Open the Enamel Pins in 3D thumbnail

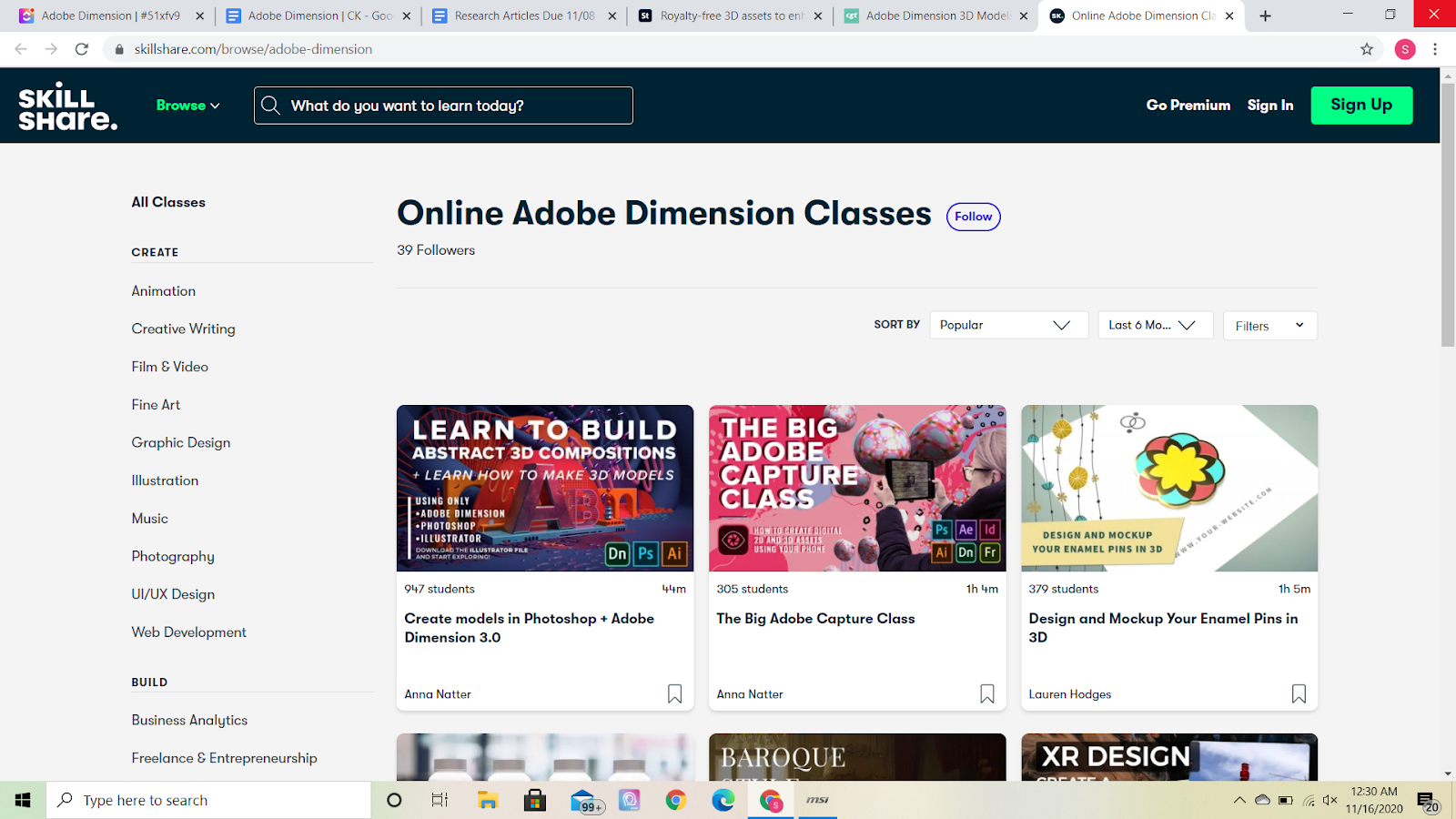(1169, 489)
